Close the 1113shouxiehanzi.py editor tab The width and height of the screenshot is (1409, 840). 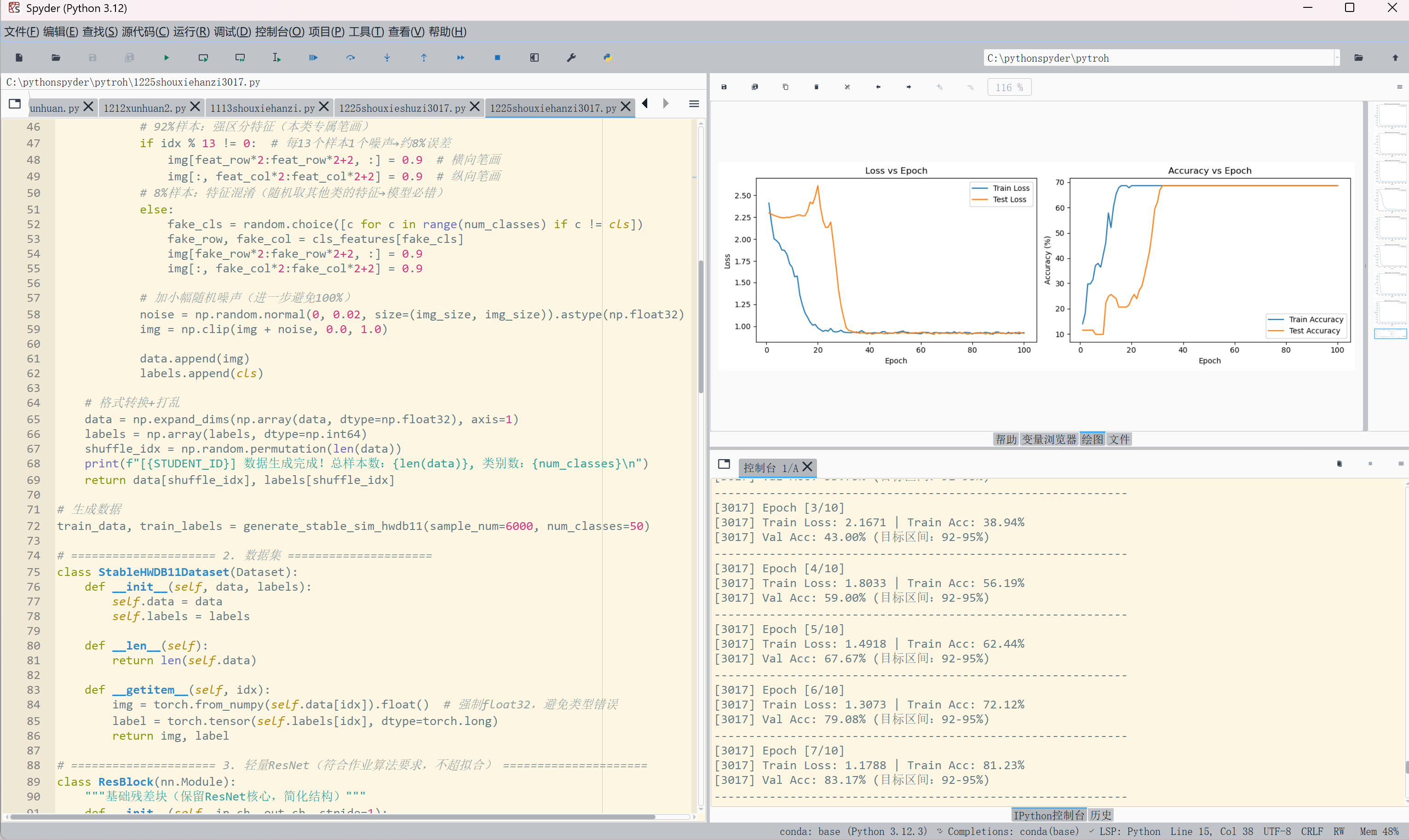click(x=324, y=107)
